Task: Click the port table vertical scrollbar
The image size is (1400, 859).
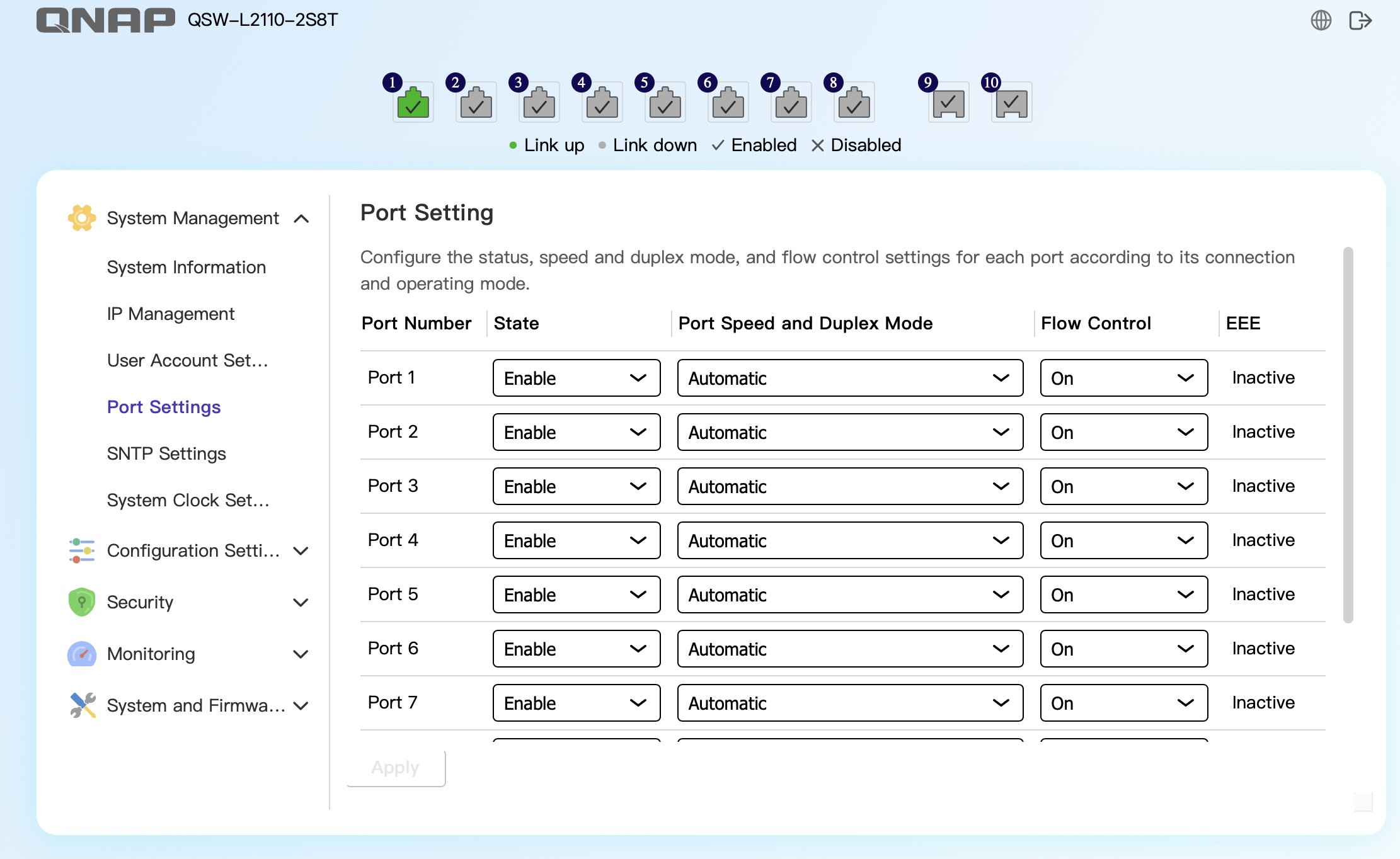Action: click(x=1348, y=435)
